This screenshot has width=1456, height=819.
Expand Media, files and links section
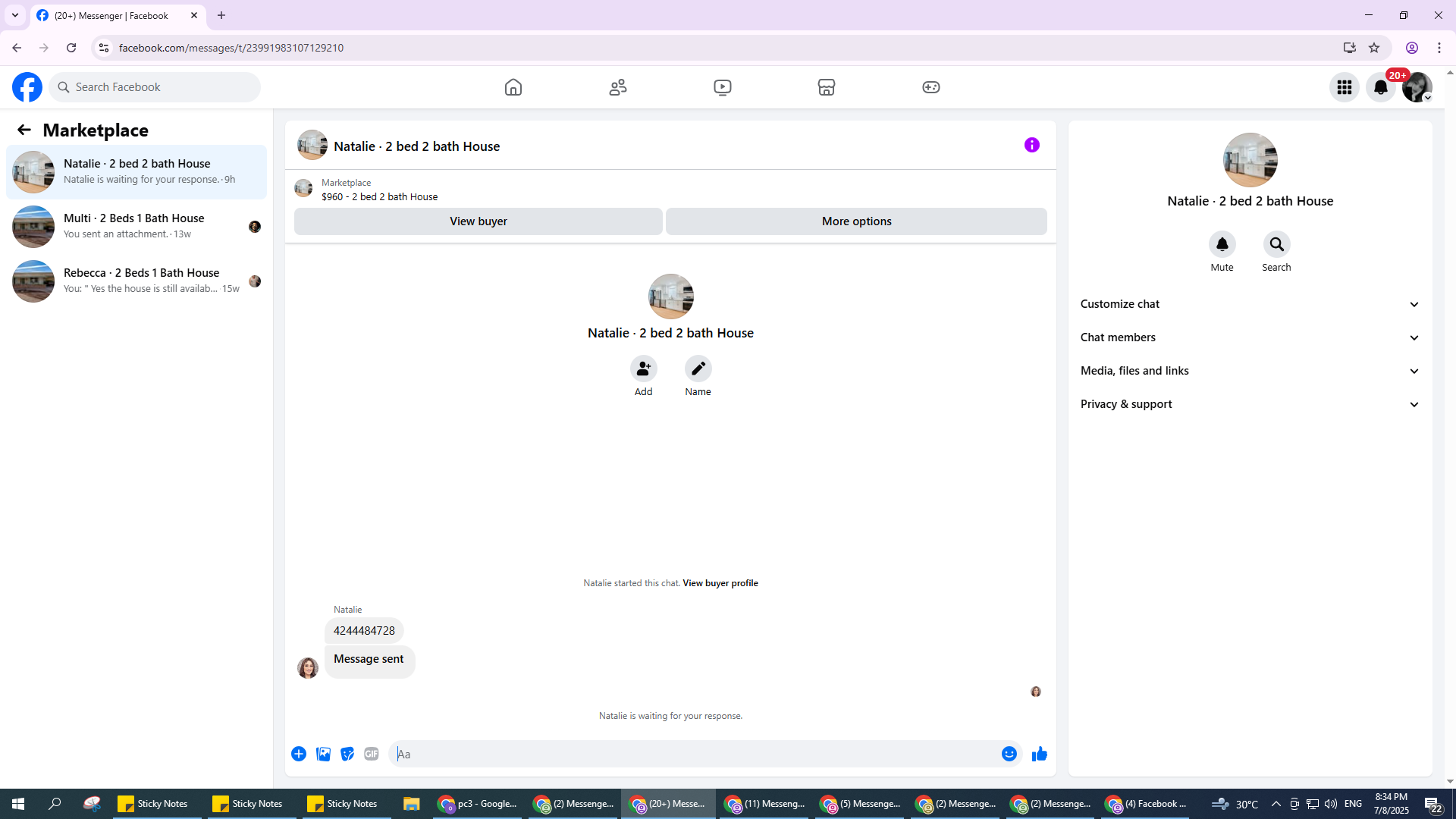[1249, 371]
